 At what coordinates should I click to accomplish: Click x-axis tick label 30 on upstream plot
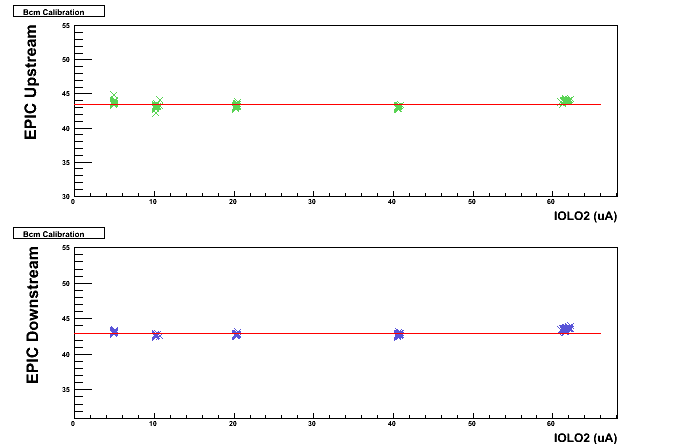(312, 202)
